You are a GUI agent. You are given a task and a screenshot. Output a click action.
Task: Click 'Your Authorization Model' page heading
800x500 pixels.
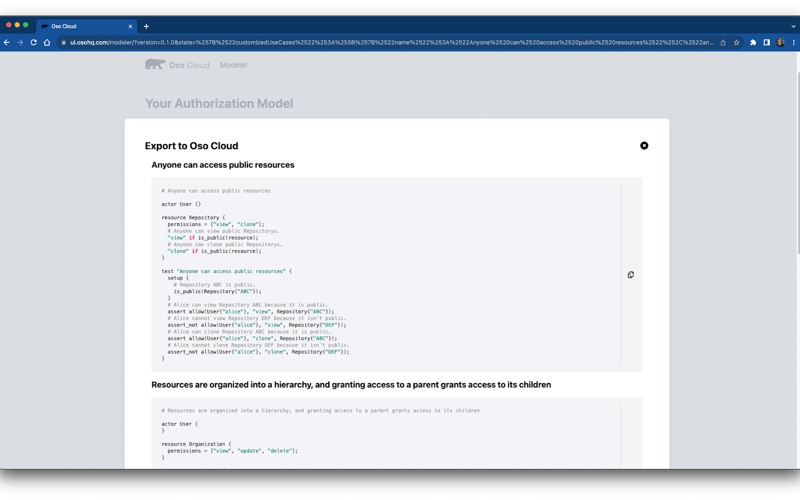pos(219,104)
